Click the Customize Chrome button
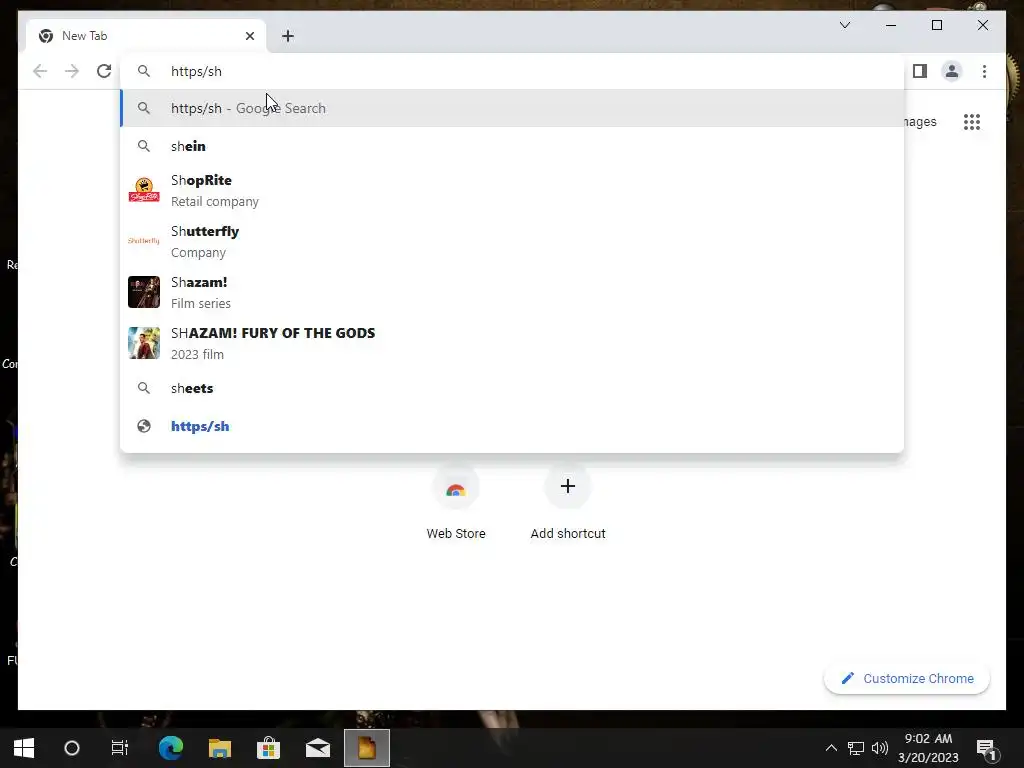 tap(906, 679)
